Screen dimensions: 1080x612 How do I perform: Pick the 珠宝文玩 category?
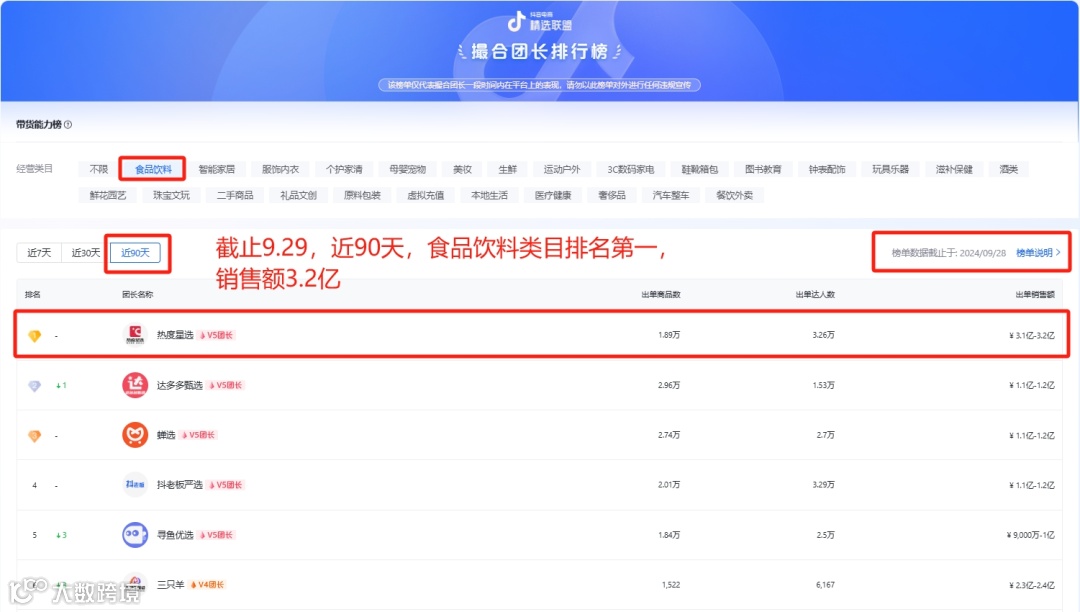171,195
